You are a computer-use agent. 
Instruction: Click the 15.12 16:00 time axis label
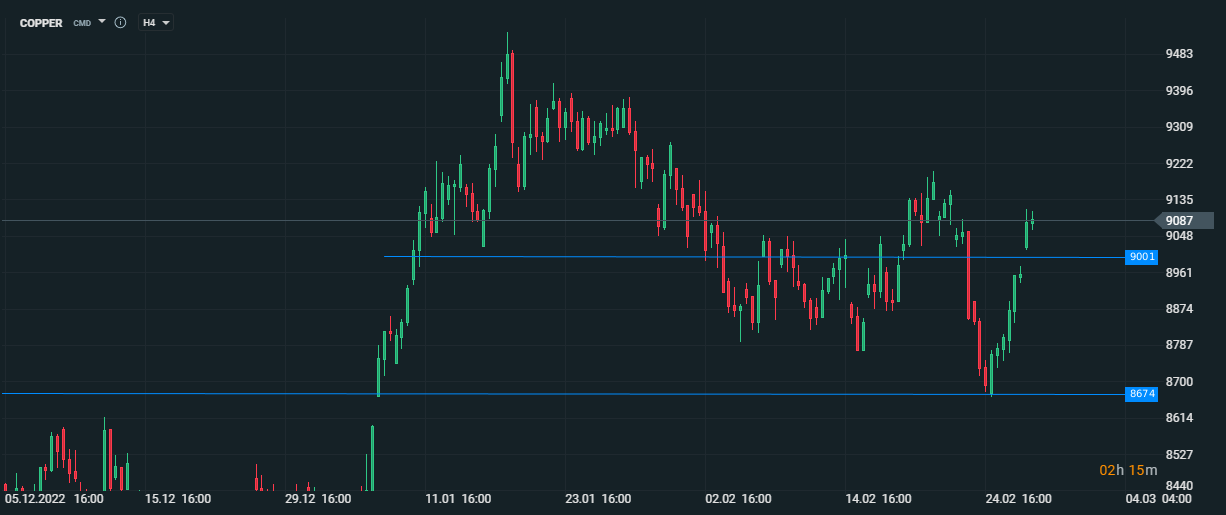click(x=177, y=498)
